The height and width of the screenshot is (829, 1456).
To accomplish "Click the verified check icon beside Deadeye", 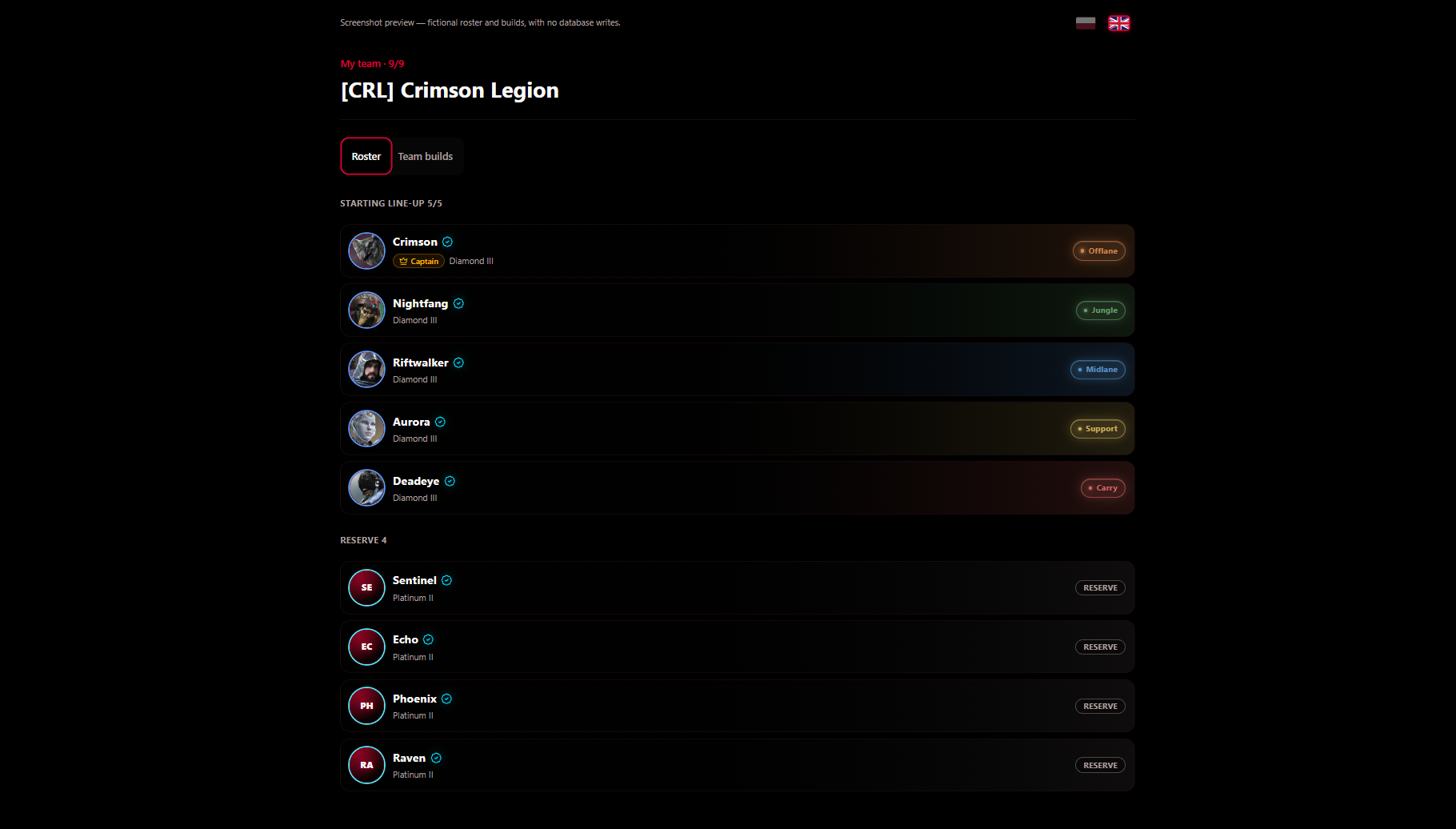I will click(450, 481).
